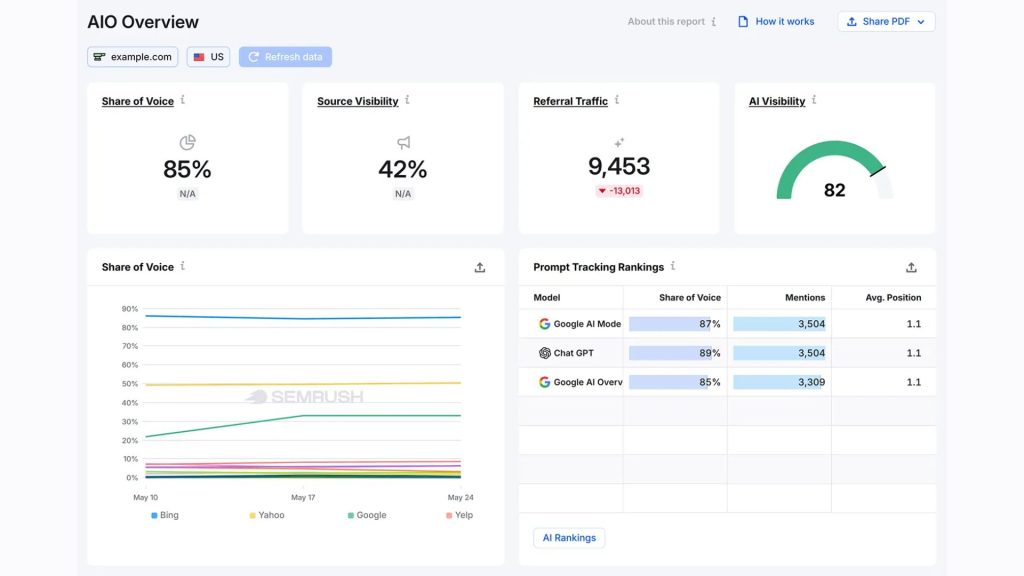This screenshot has width=1024, height=576.
Task: Select the Google AI Mode row
Action: pos(728,324)
